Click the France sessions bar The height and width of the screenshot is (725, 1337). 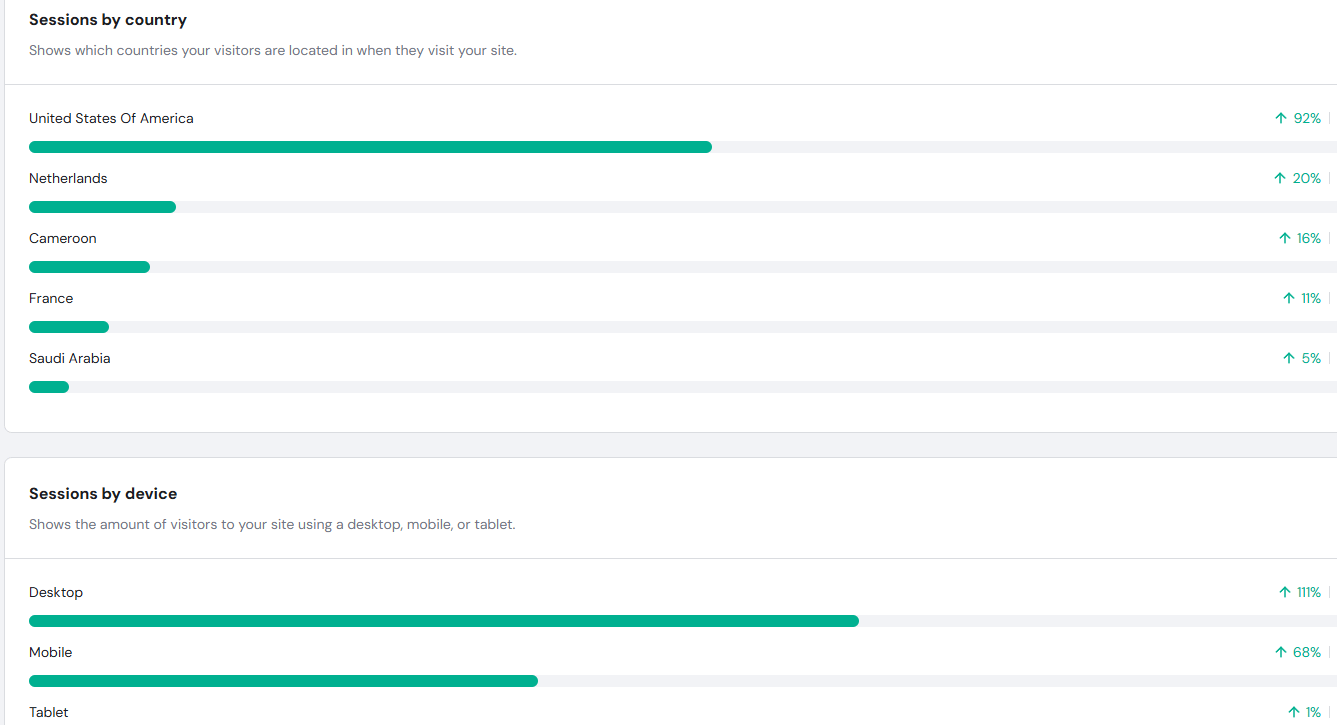point(683,327)
